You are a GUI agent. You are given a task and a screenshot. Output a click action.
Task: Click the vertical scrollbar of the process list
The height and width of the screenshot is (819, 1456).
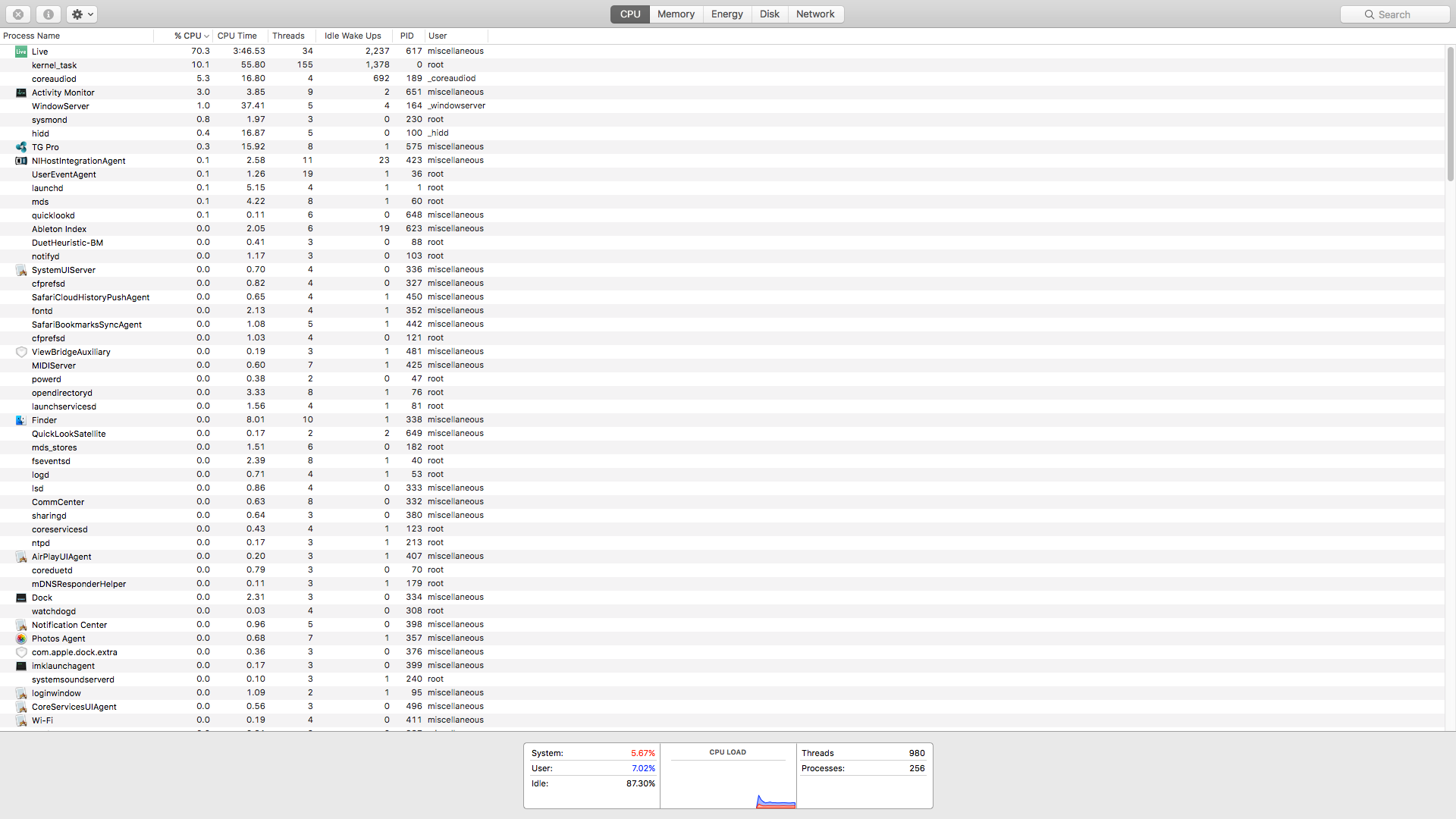pyautogui.click(x=1450, y=114)
